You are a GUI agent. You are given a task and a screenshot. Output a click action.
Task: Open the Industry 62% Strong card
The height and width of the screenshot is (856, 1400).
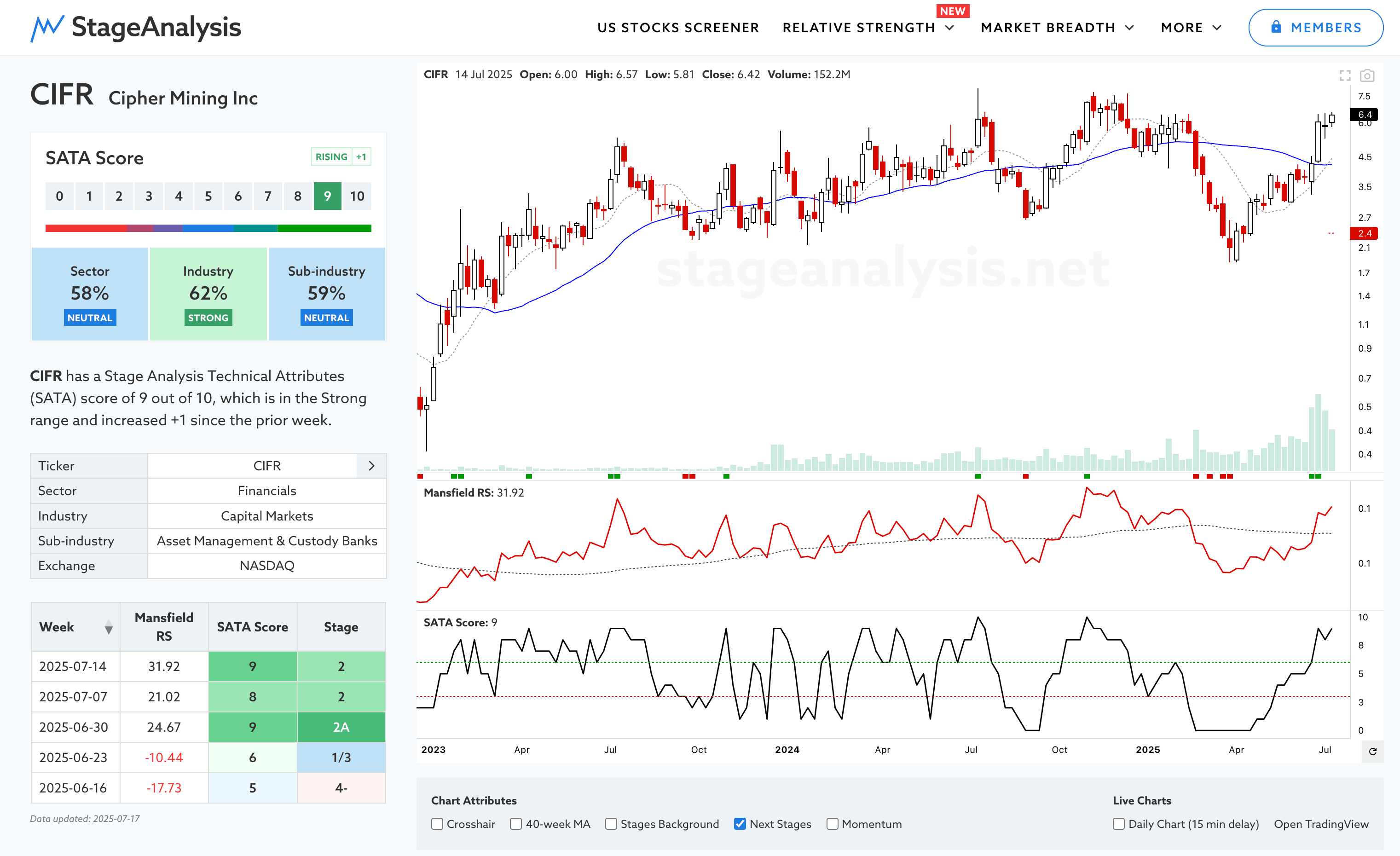click(208, 294)
